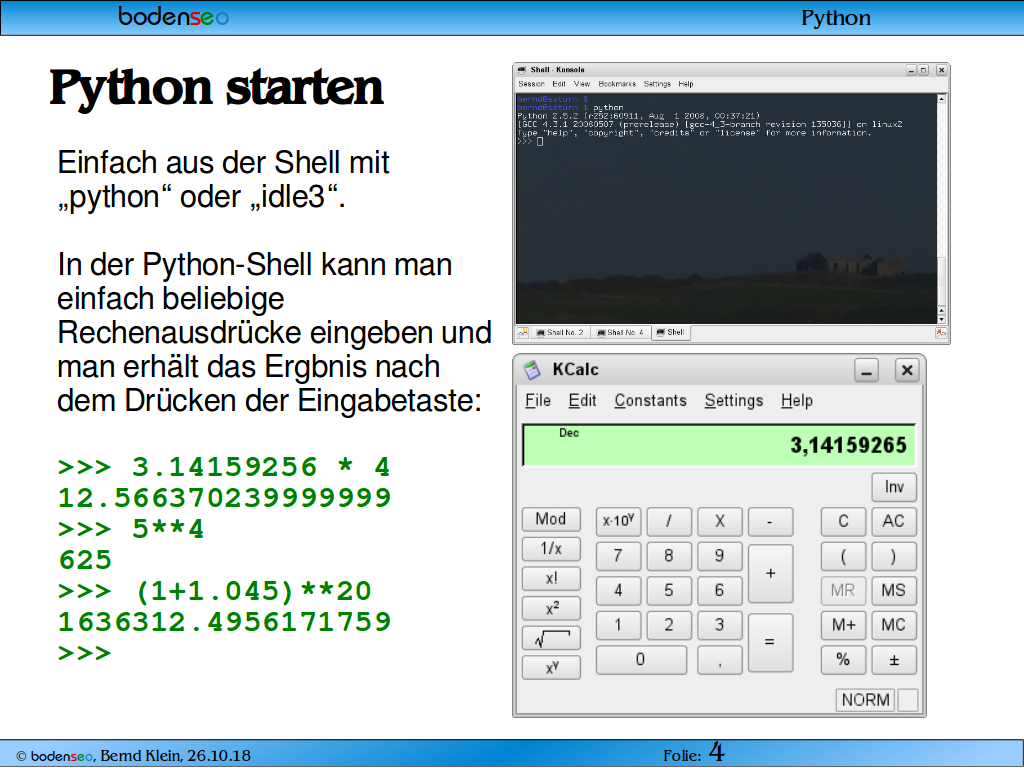
Task: Click the 1/x reciprocal button
Action: pyautogui.click(x=551, y=549)
